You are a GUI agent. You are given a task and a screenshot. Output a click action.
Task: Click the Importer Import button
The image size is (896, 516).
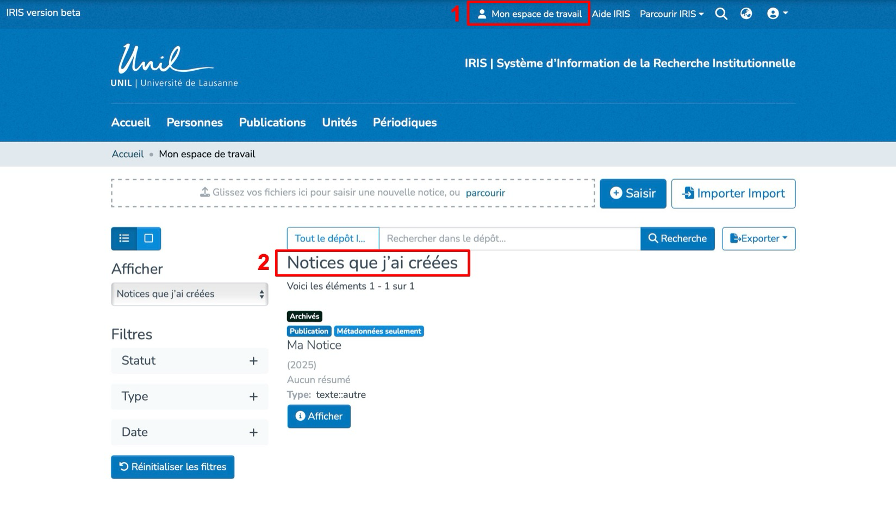(733, 193)
